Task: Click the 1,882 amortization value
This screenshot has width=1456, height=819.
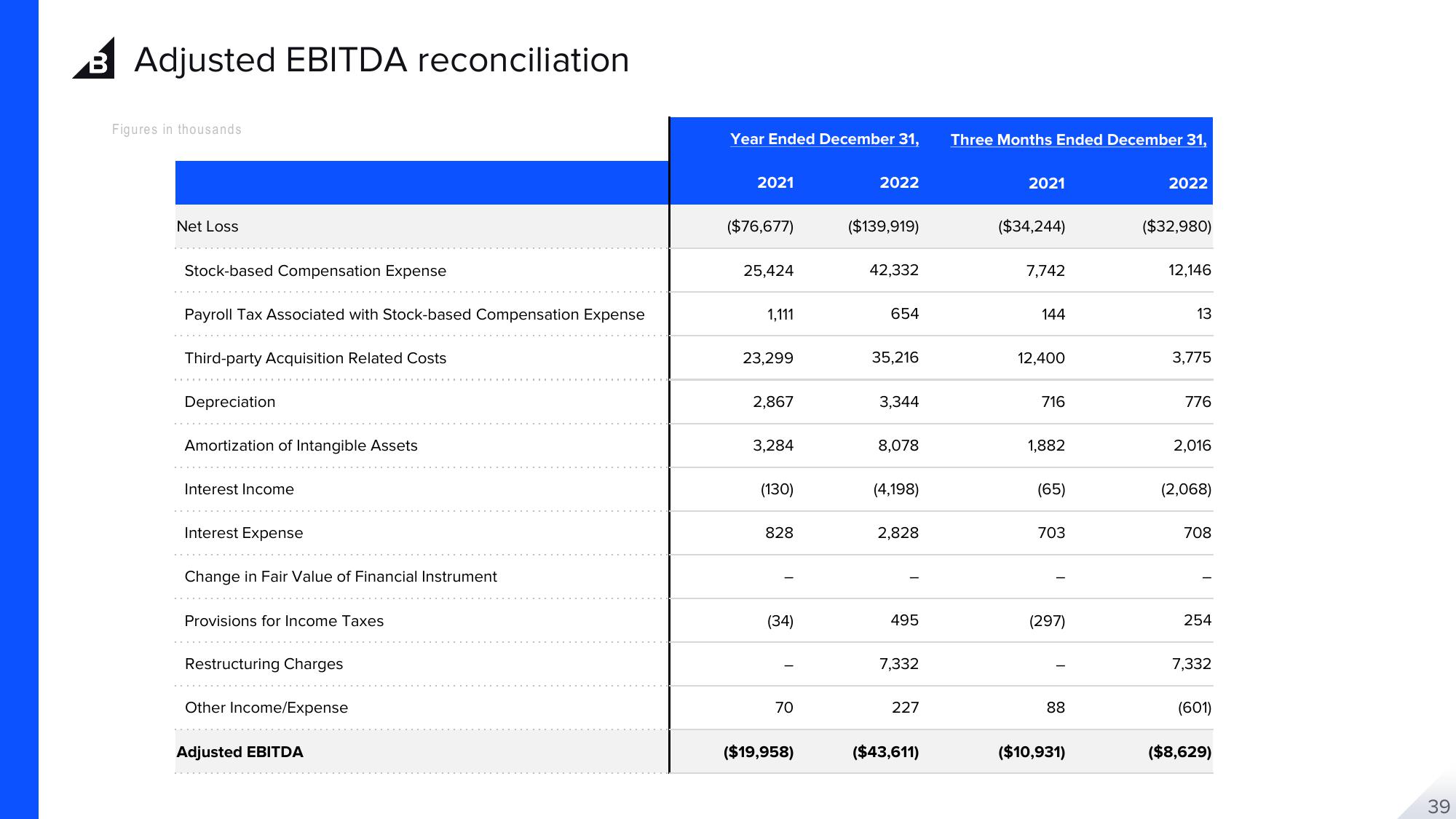Action: [x=1046, y=446]
